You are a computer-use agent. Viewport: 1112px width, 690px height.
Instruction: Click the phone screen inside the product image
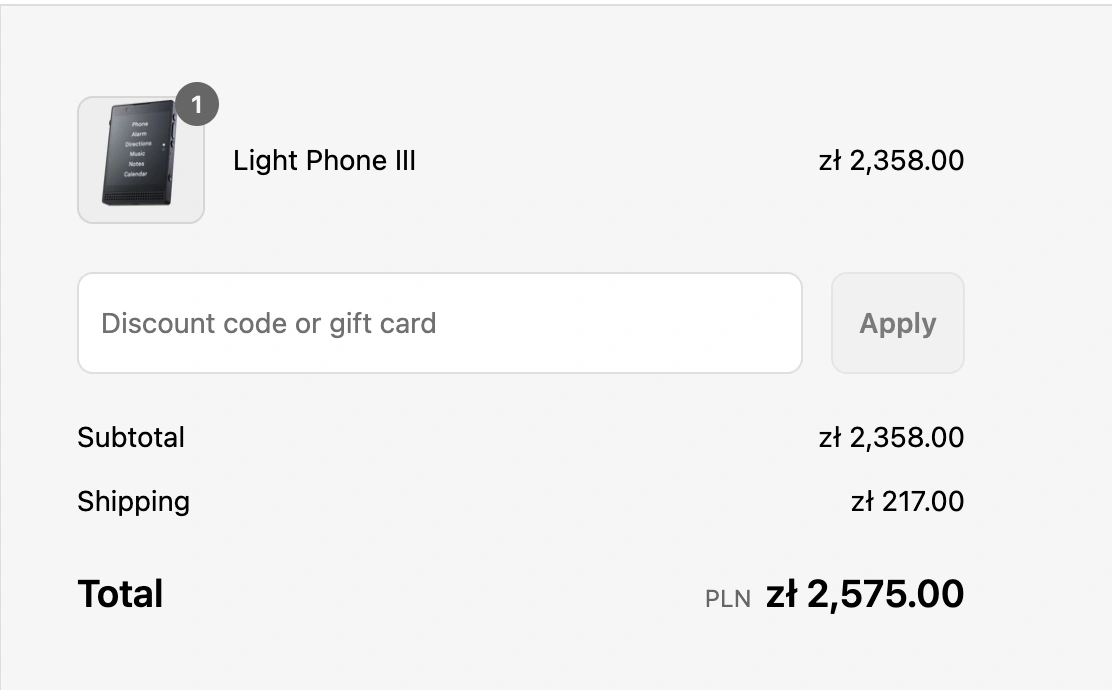[x=138, y=148]
